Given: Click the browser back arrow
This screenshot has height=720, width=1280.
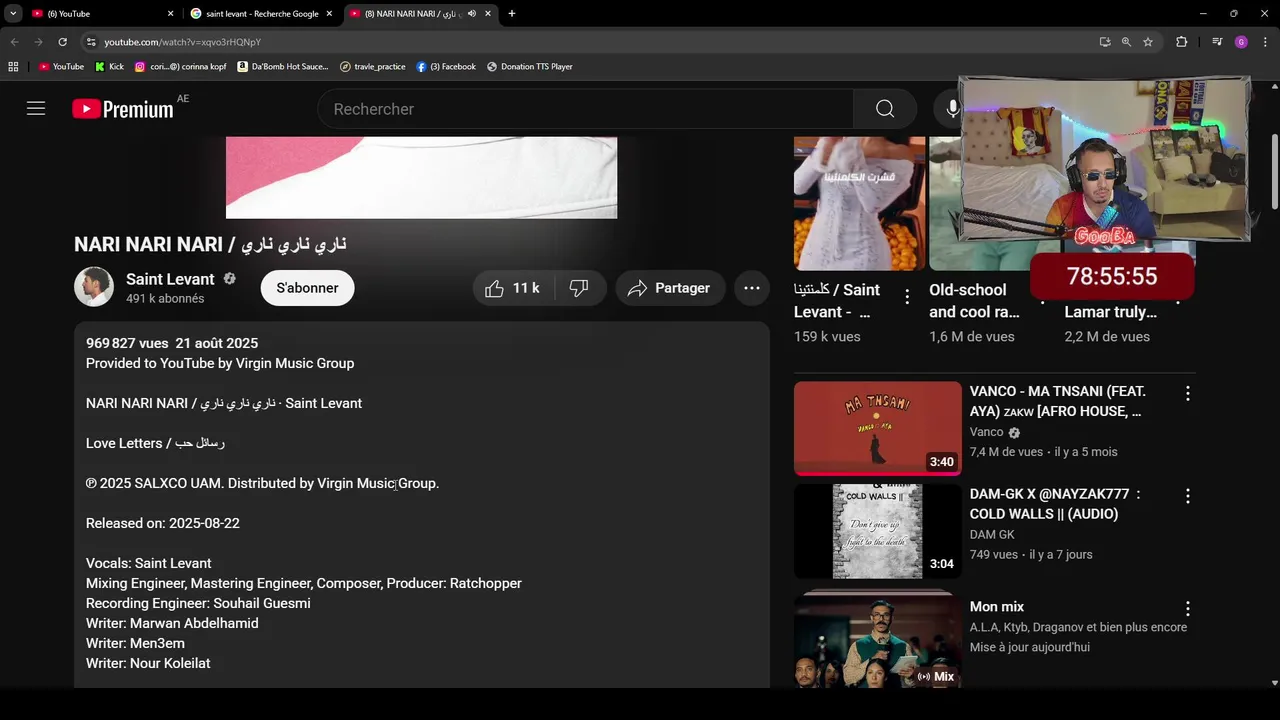Looking at the screenshot, I should tap(14, 42).
